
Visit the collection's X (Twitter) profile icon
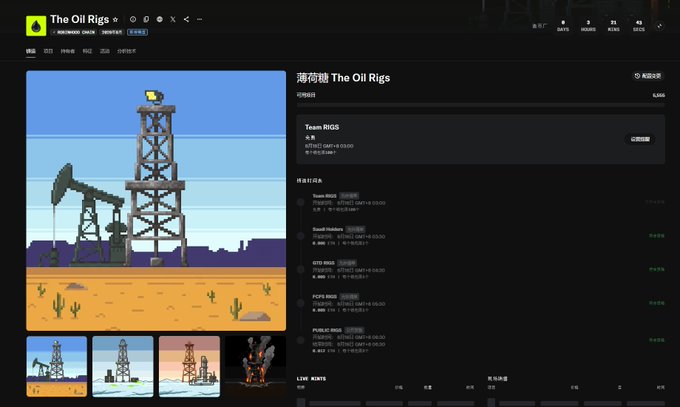pos(173,19)
